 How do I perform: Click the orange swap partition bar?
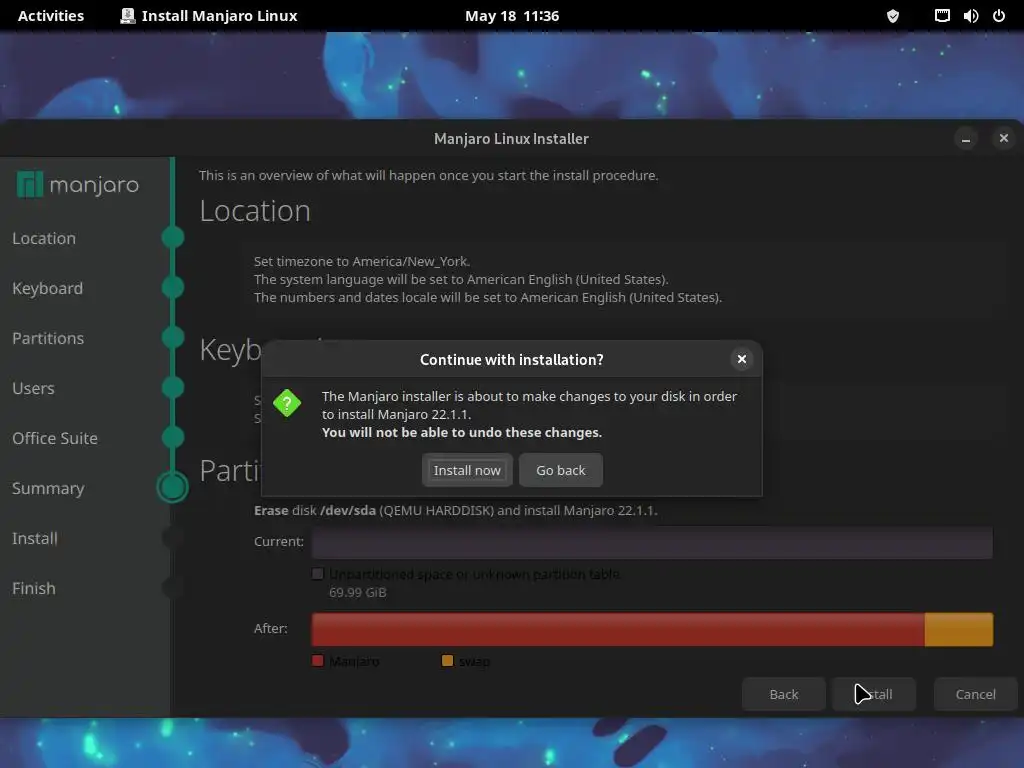click(959, 630)
